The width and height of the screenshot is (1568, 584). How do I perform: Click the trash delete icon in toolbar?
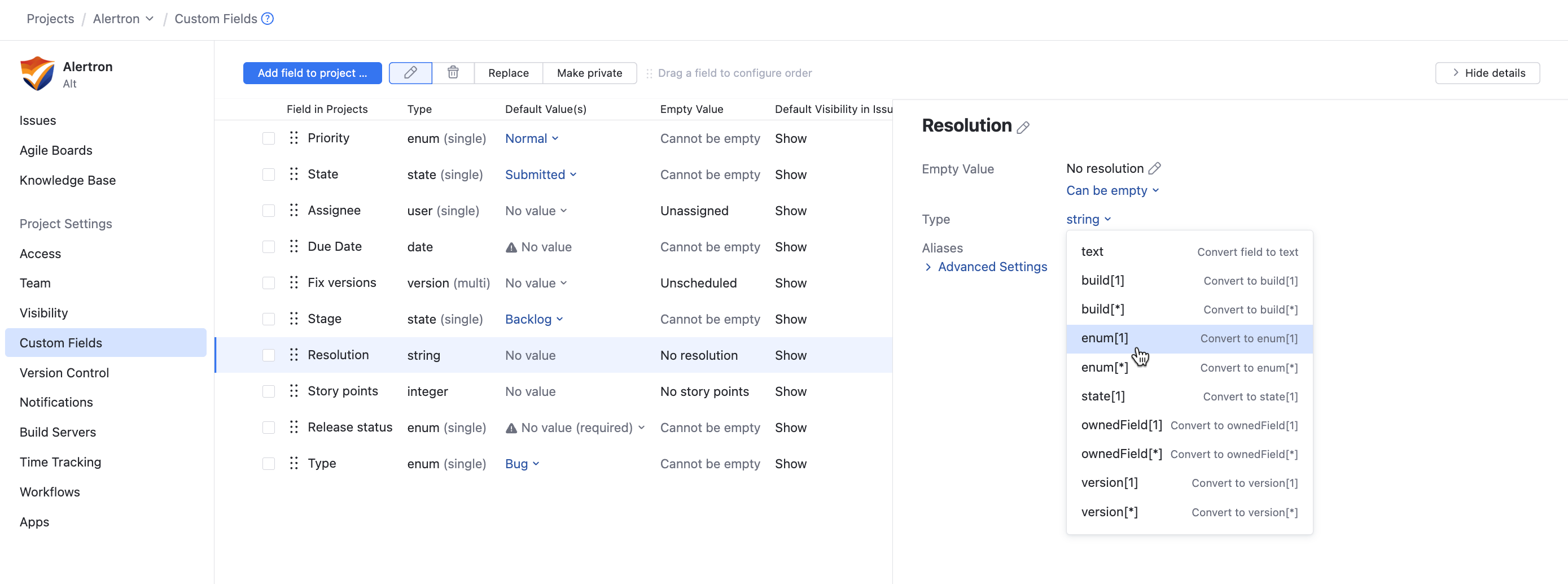(x=453, y=73)
